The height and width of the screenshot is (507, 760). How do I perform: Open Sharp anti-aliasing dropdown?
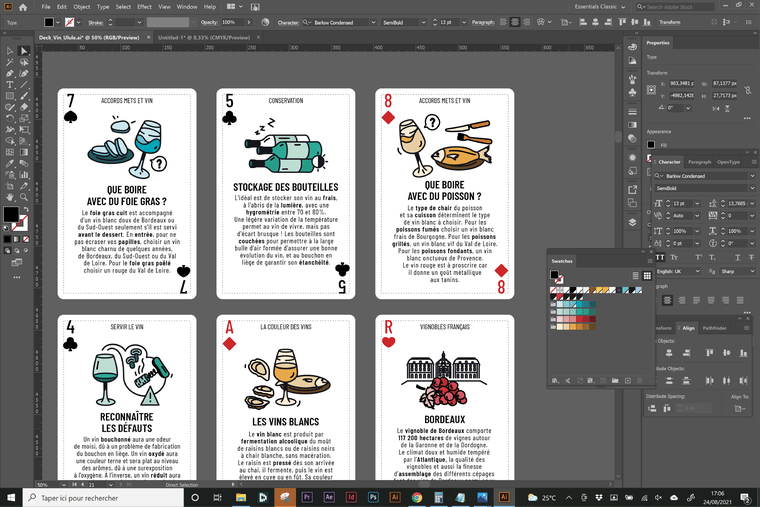click(x=751, y=271)
